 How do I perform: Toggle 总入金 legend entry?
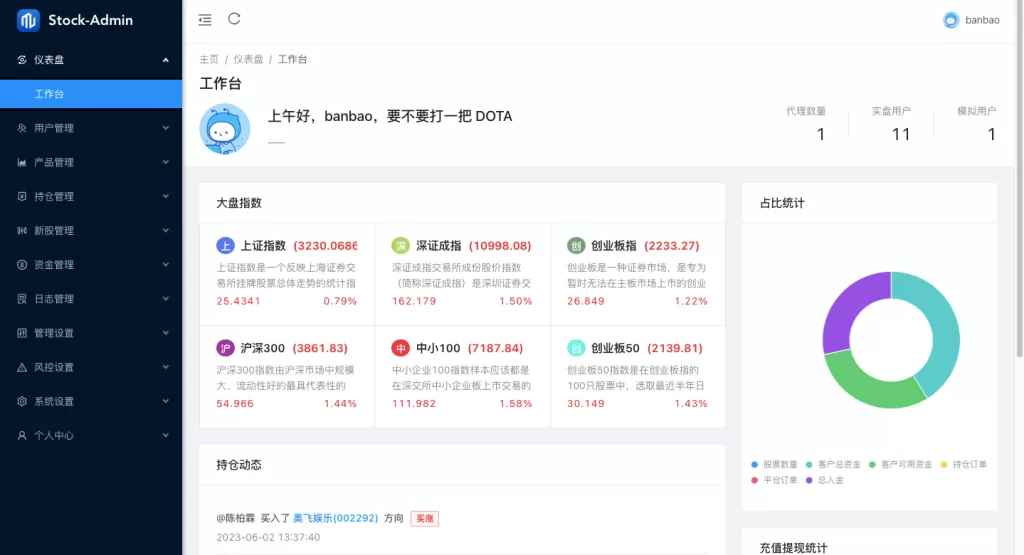pos(824,480)
